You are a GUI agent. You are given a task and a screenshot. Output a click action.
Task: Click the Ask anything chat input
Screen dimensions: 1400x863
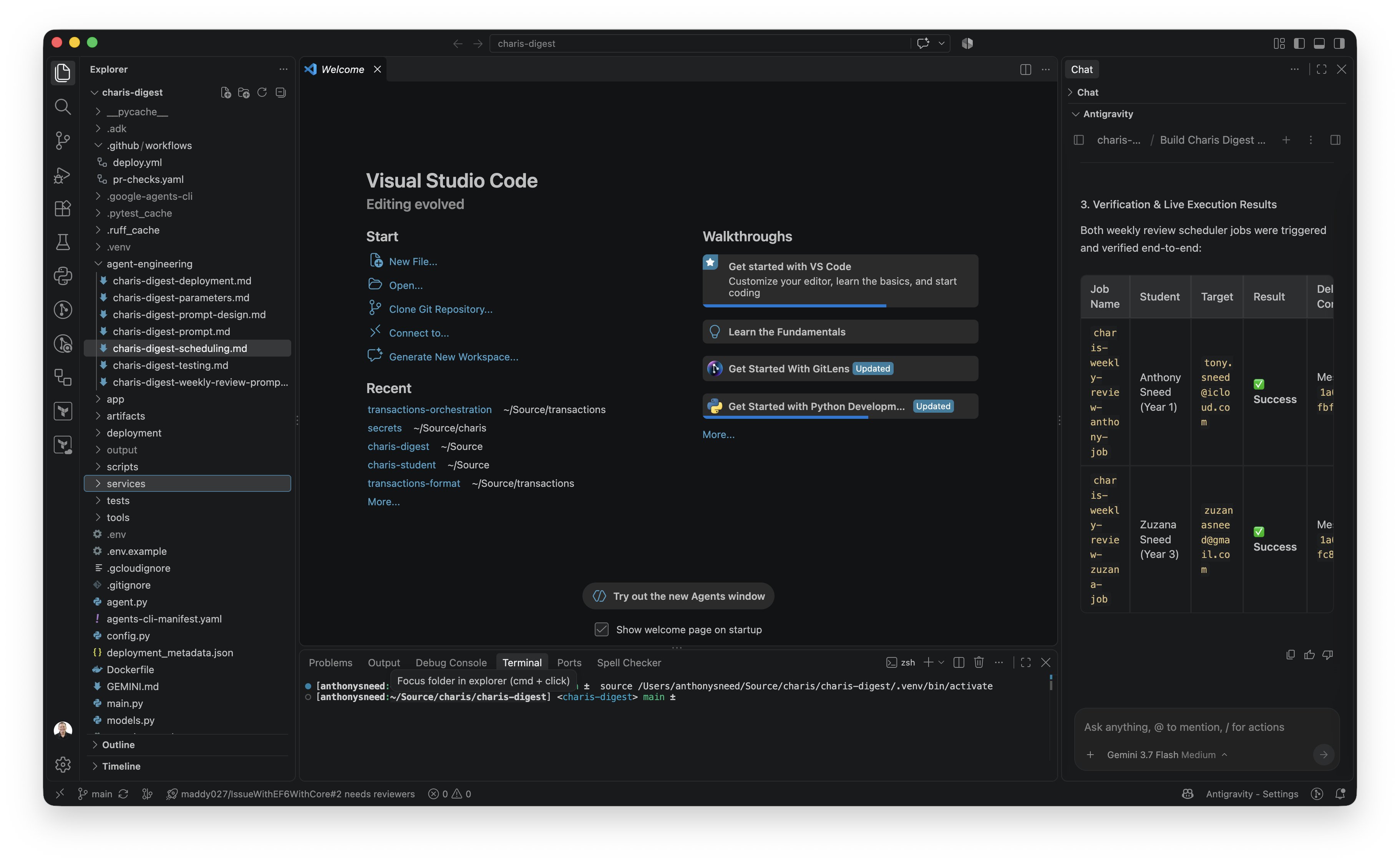[x=1206, y=727]
